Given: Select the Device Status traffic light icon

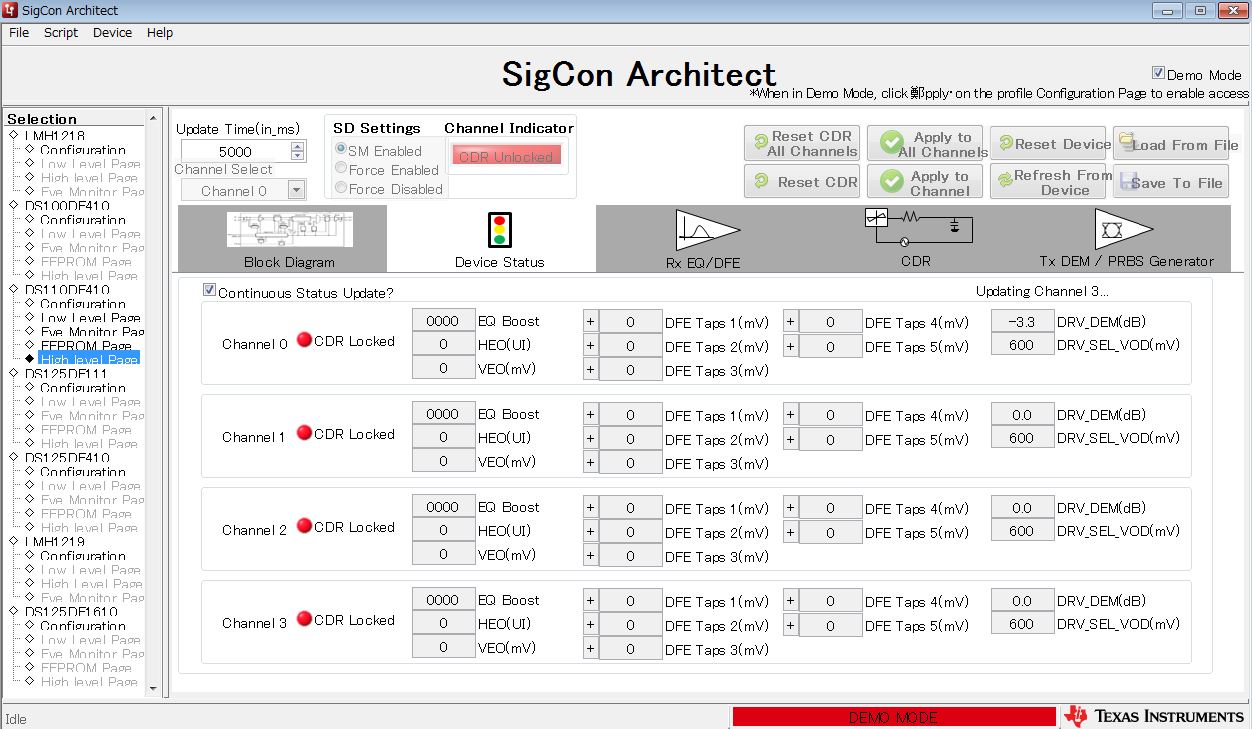Looking at the screenshot, I should tap(499, 229).
